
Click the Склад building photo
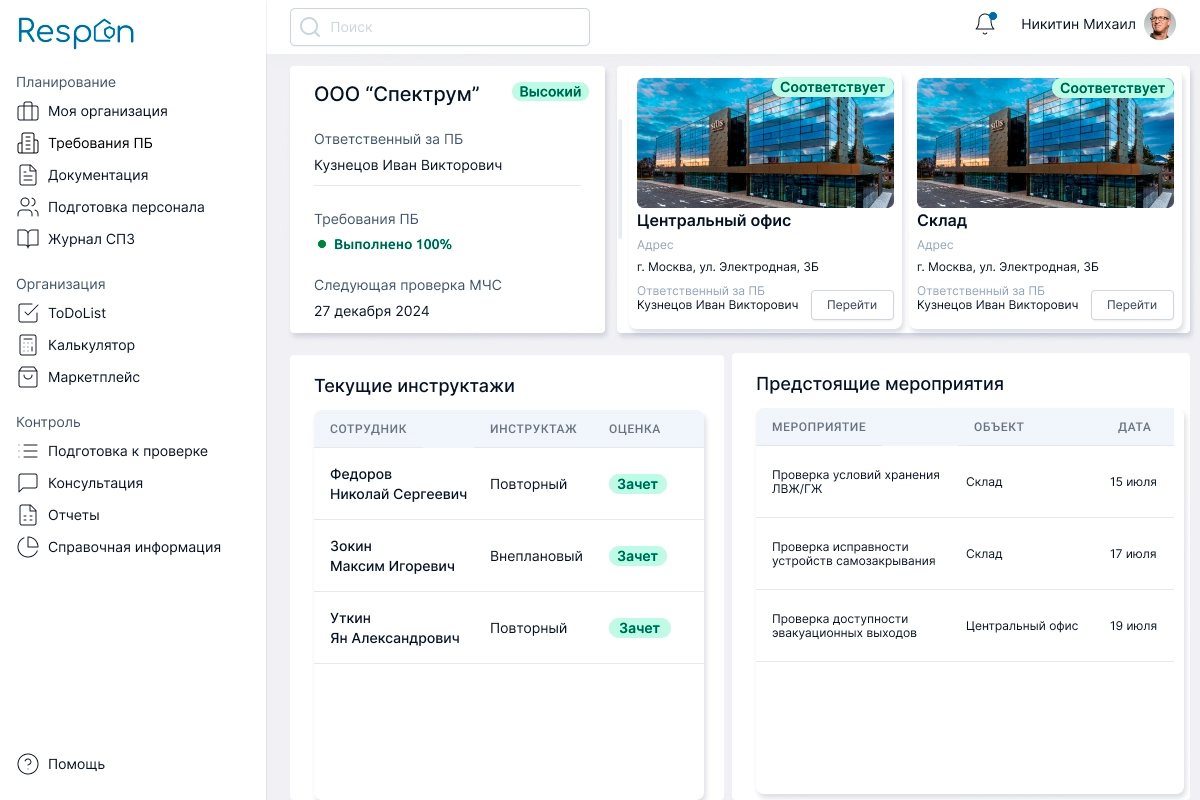click(x=1045, y=143)
